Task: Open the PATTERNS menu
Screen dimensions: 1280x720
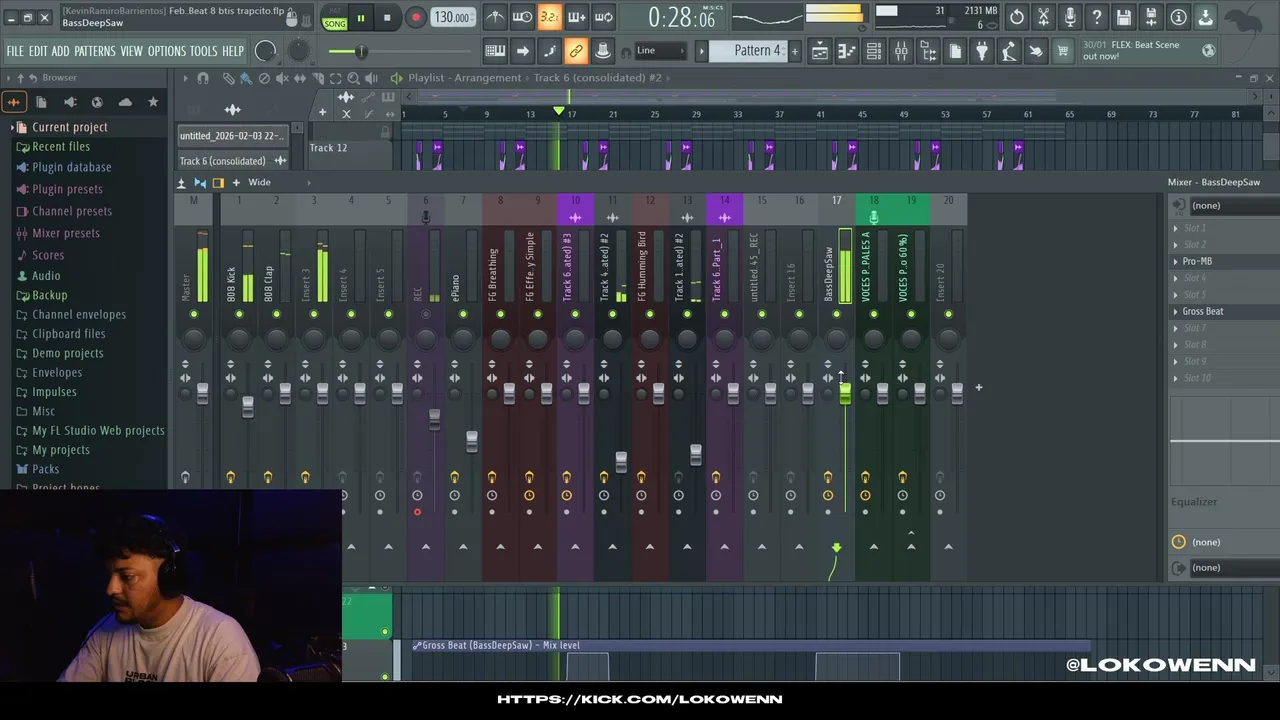Action: (95, 51)
